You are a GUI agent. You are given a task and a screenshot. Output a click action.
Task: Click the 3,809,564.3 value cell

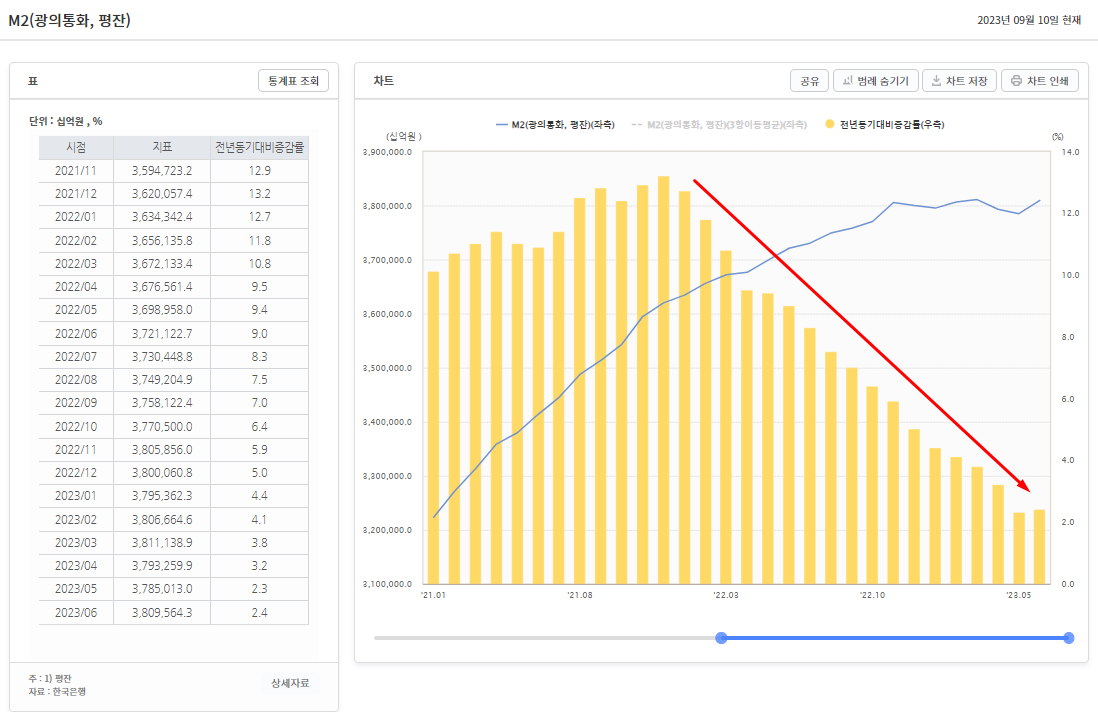(x=162, y=612)
